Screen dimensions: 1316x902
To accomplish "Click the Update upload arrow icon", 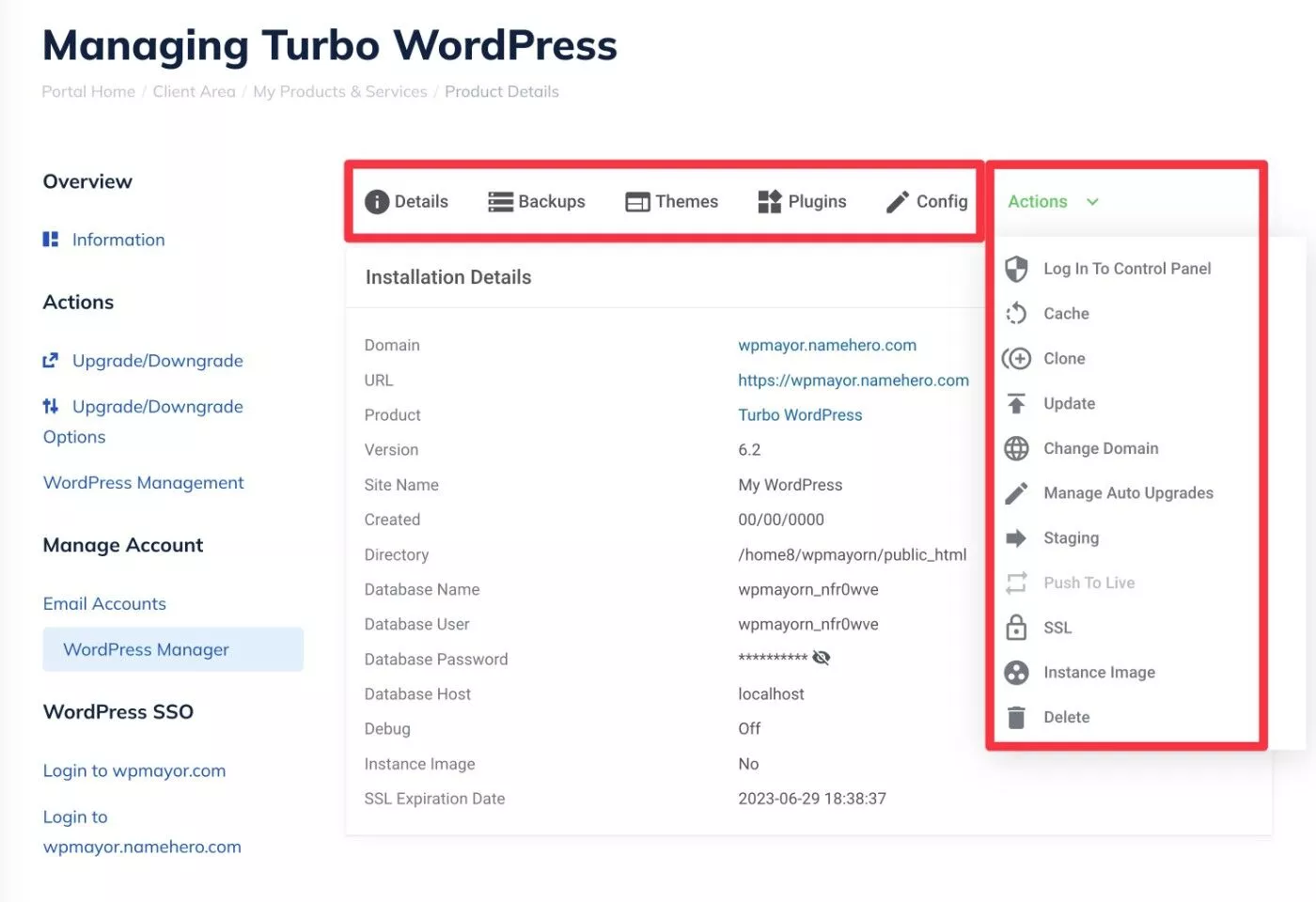I will (1016, 404).
